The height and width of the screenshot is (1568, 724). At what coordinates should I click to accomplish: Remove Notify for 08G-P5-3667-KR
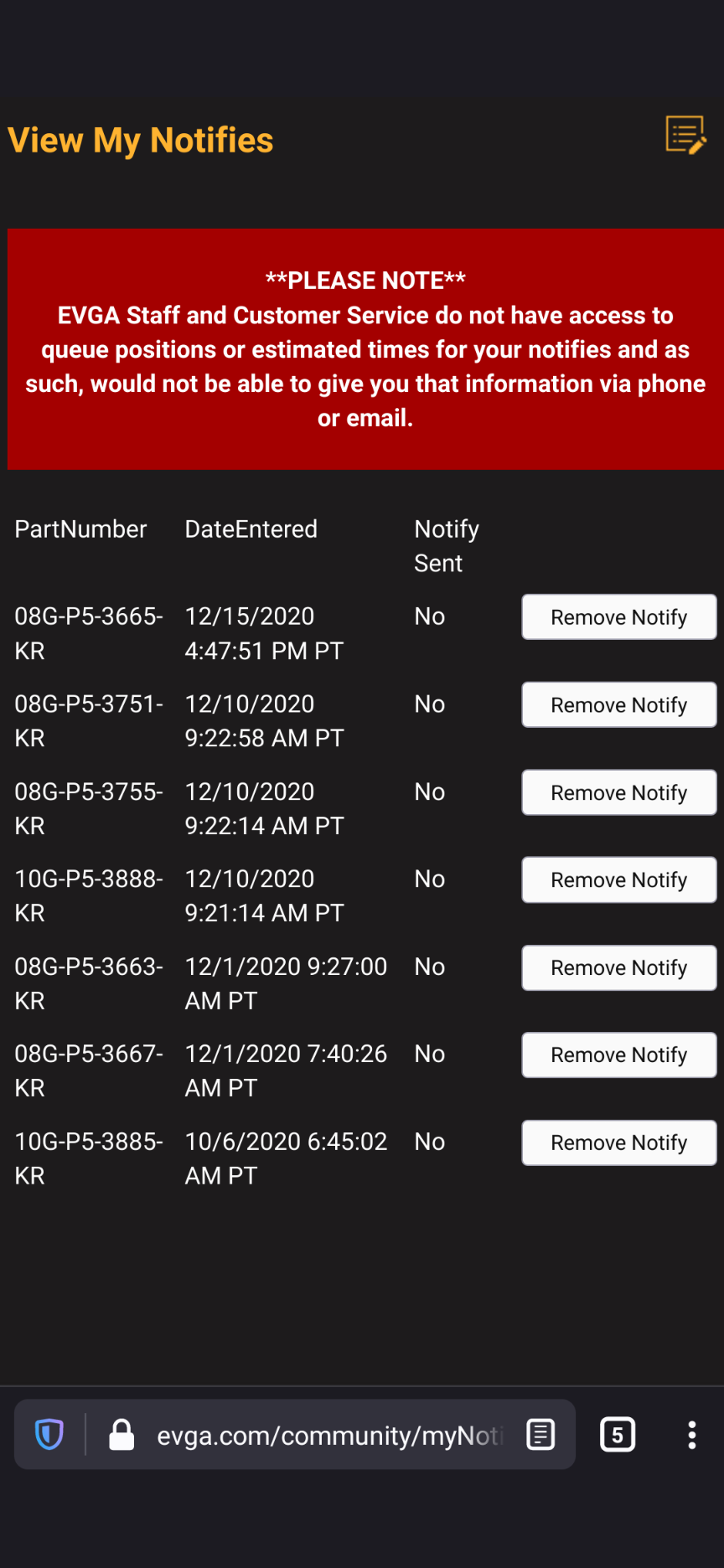[x=618, y=1055]
